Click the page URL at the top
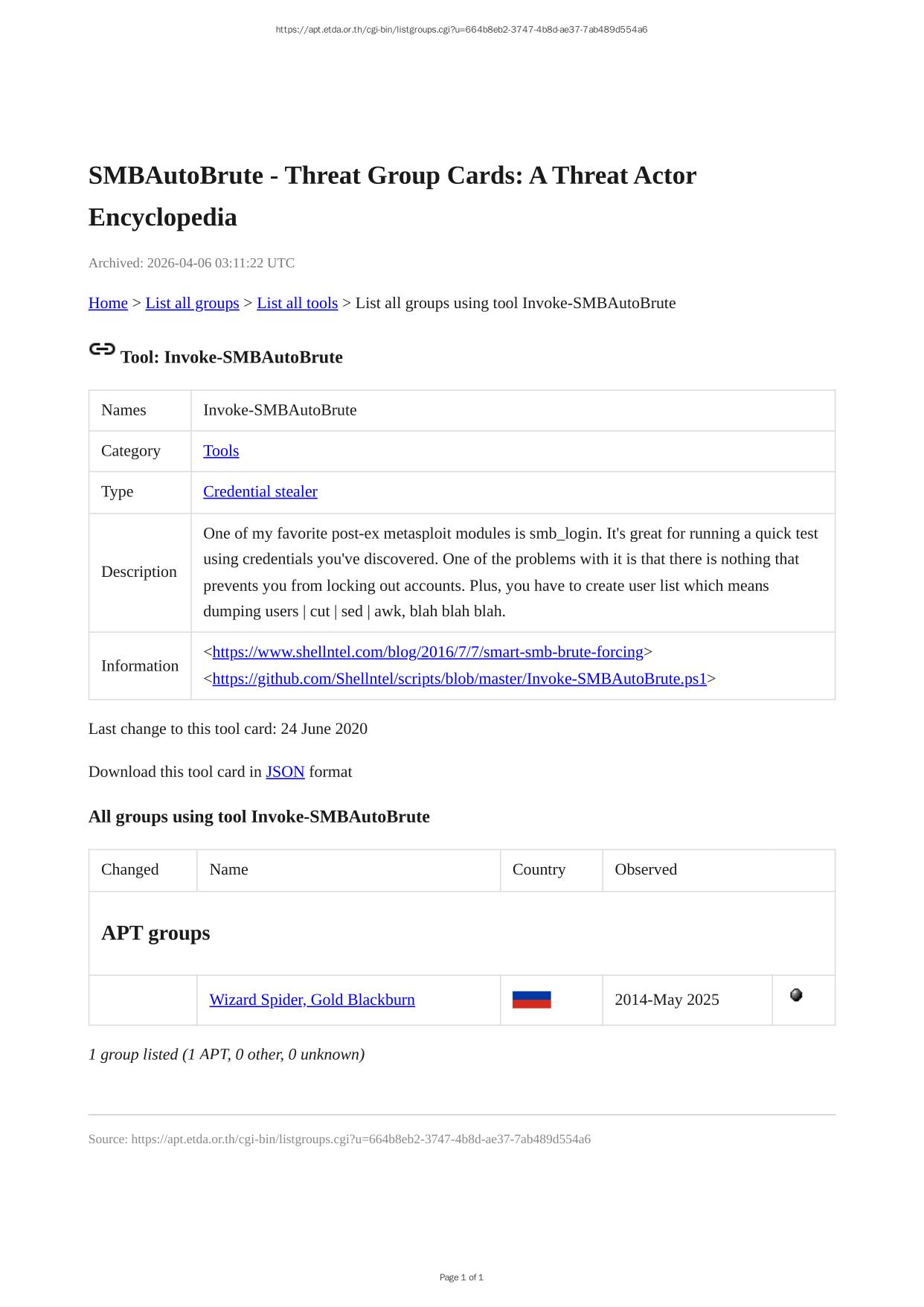Screen dimensions: 924x1307 pyautogui.click(x=461, y=30)
